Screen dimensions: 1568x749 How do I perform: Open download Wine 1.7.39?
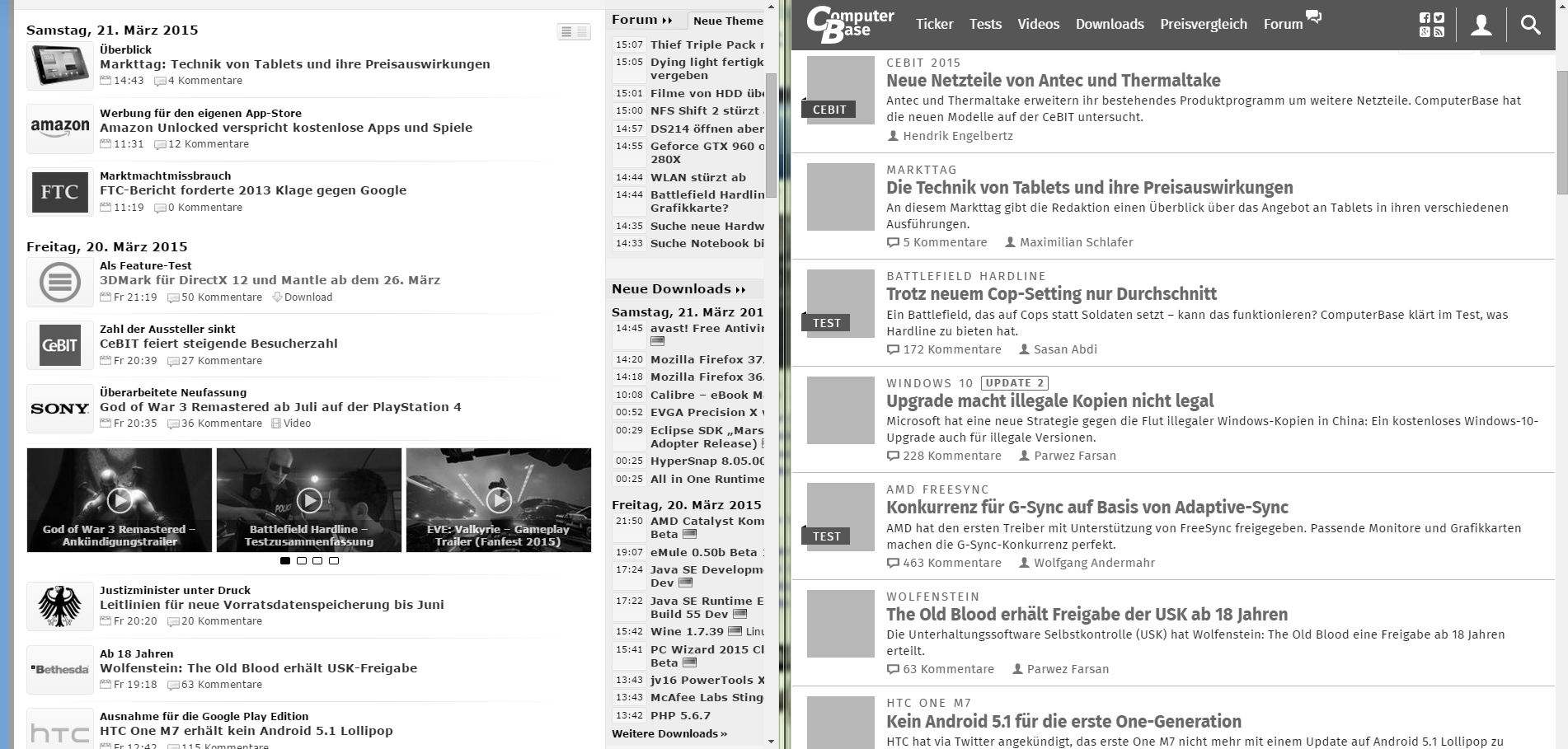[x=688, y=632]
